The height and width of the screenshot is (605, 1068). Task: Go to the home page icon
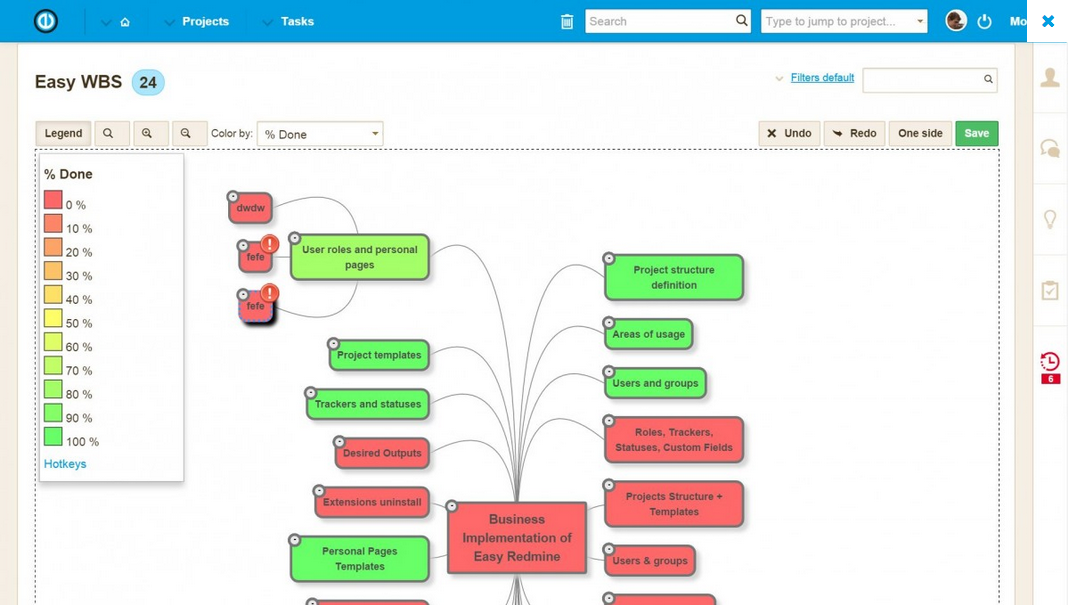coord(125,22)
